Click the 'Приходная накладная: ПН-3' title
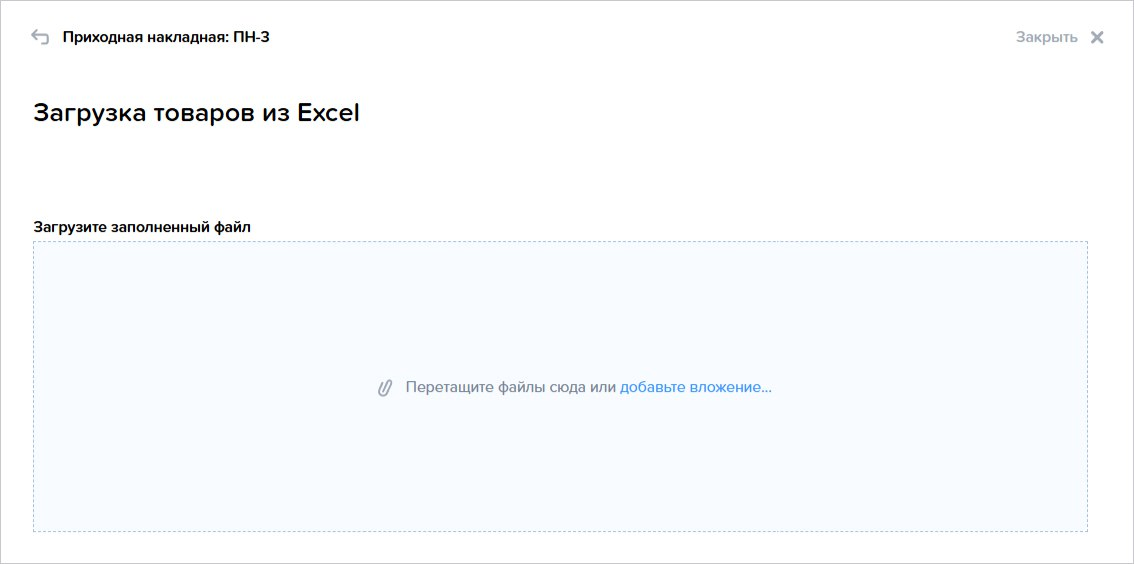This screenshot has height=564, width=1134. pos(166,38)
